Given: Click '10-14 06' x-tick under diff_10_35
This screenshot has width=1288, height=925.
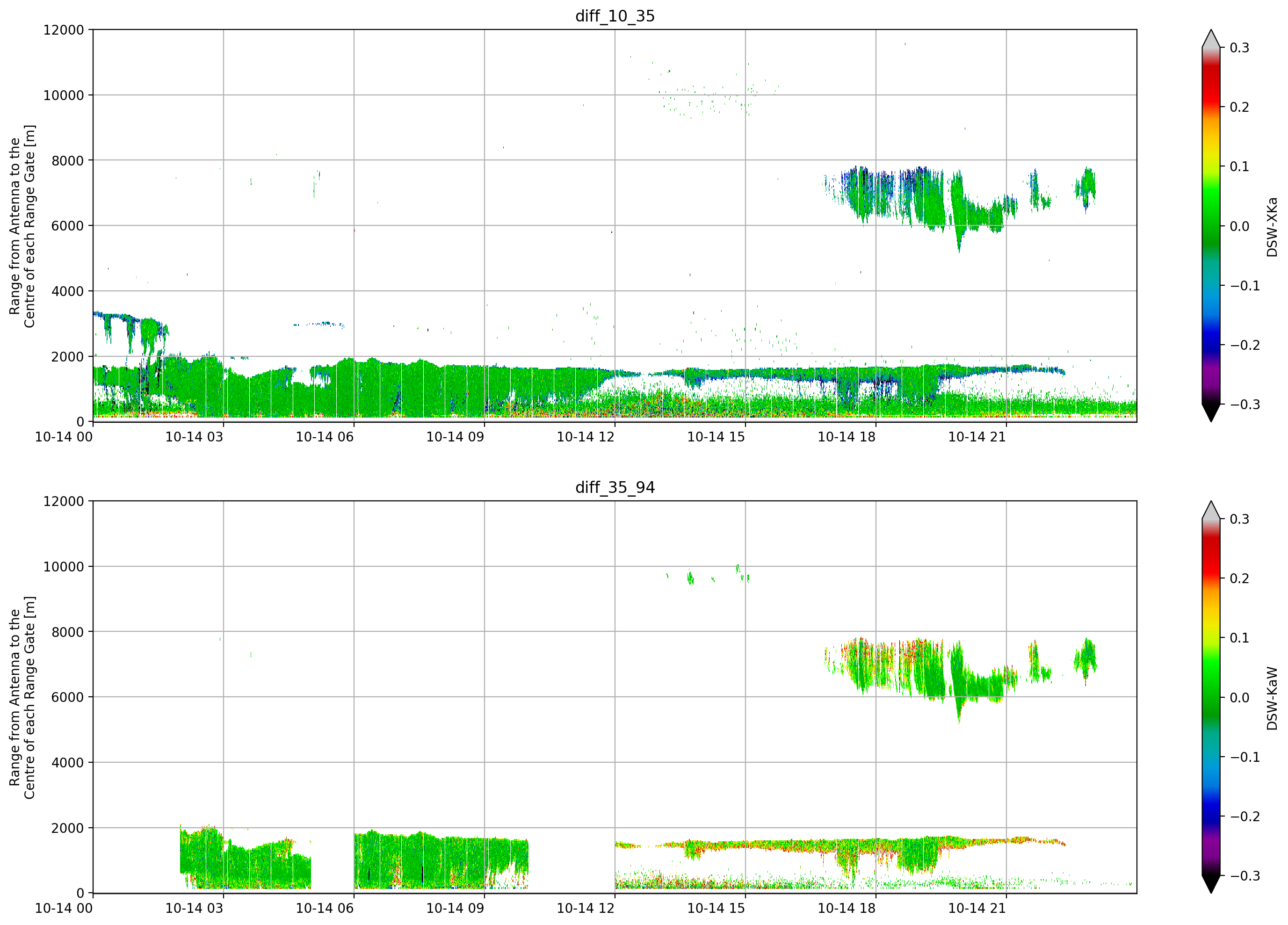Looking at the screenshot, I should 325,437.
